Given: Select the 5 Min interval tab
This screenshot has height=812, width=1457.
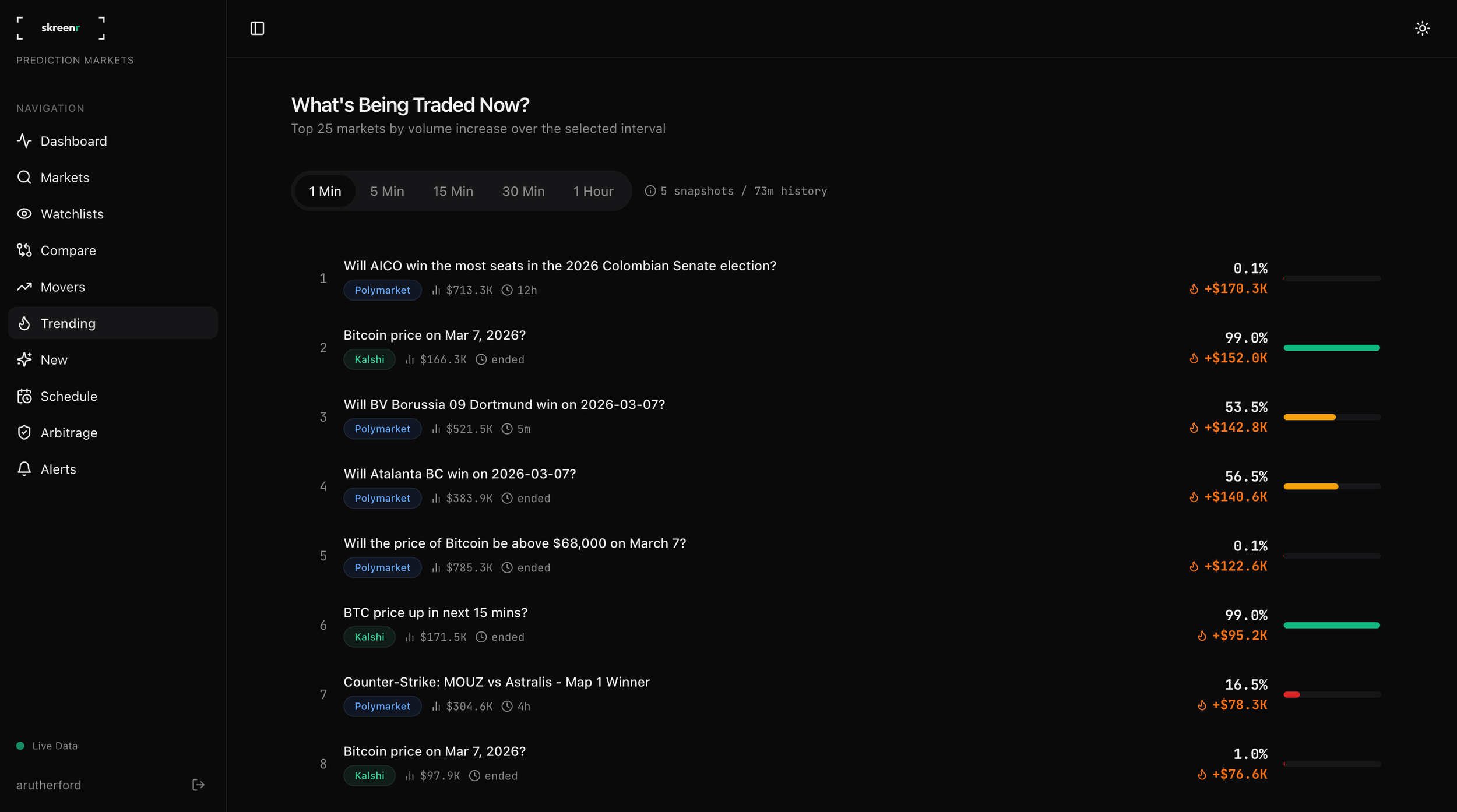Looking at the screenshot, I should click(x=387, y=191).
